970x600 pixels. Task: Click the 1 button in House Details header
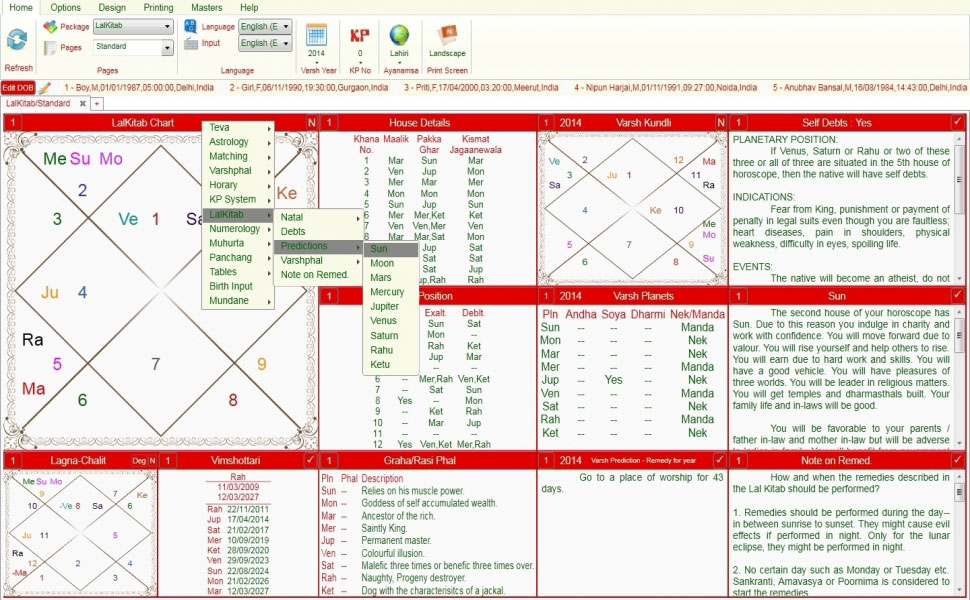[329, 122]
